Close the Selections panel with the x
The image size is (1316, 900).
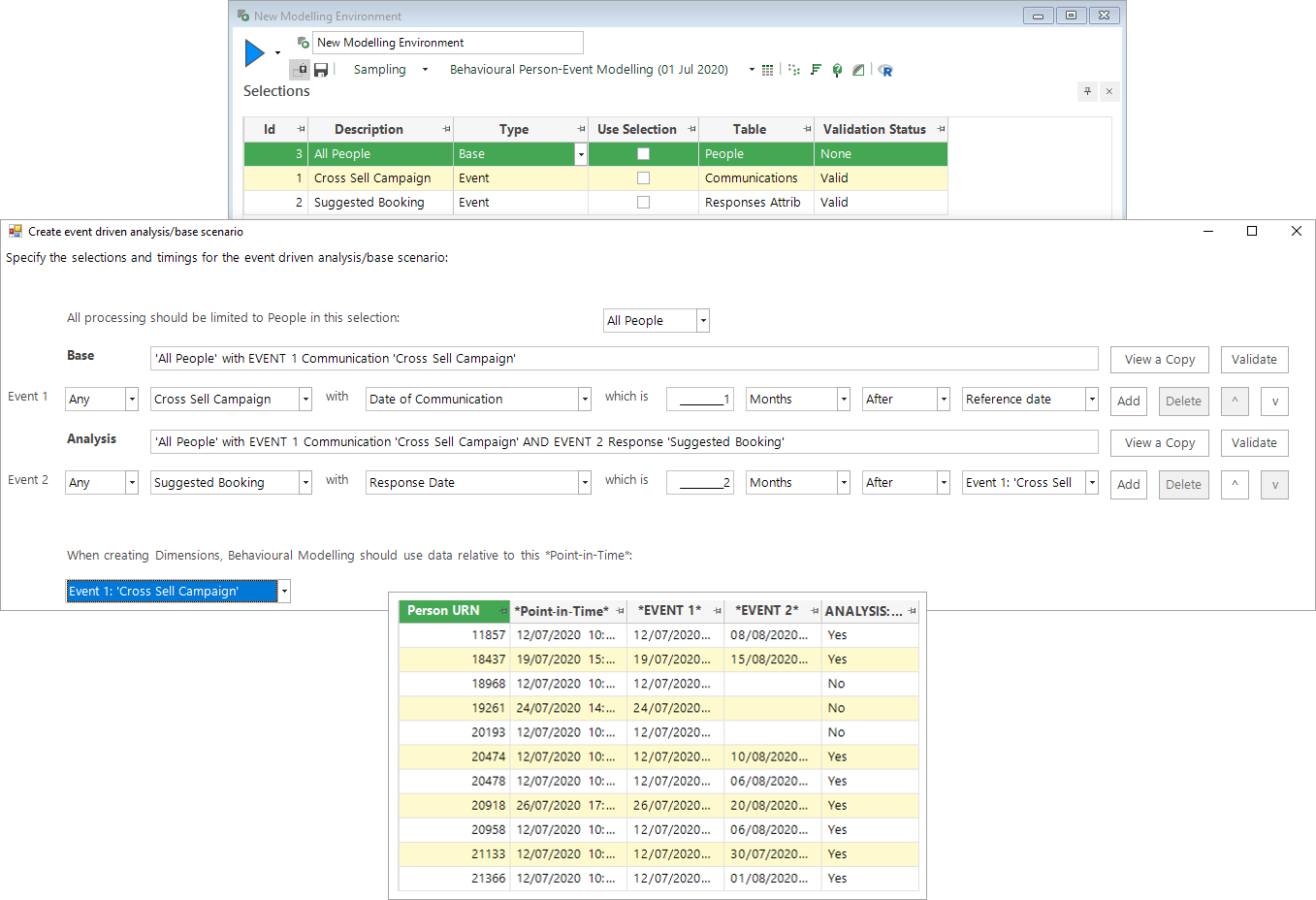coord(1109,91)
